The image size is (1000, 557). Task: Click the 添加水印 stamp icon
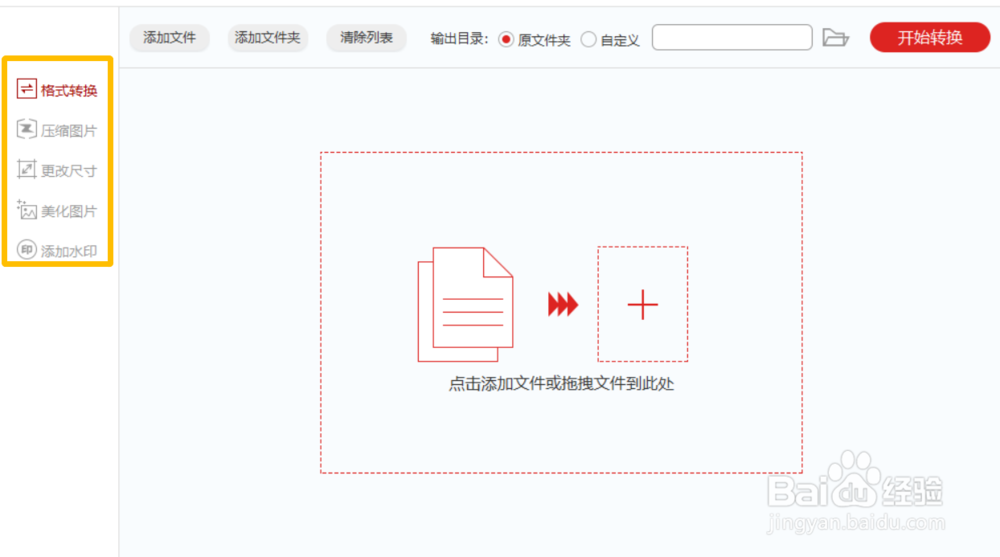[26, 249]
